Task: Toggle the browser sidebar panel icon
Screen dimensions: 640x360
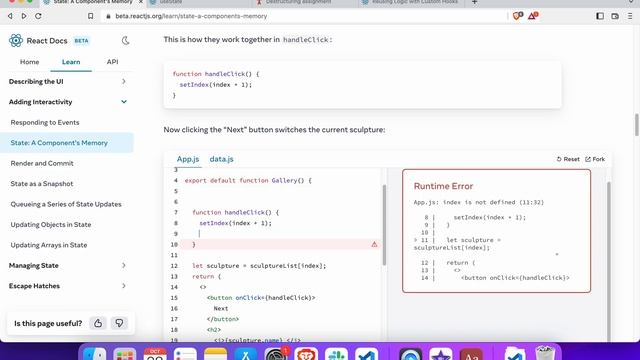Action: [x=600, y=16]
